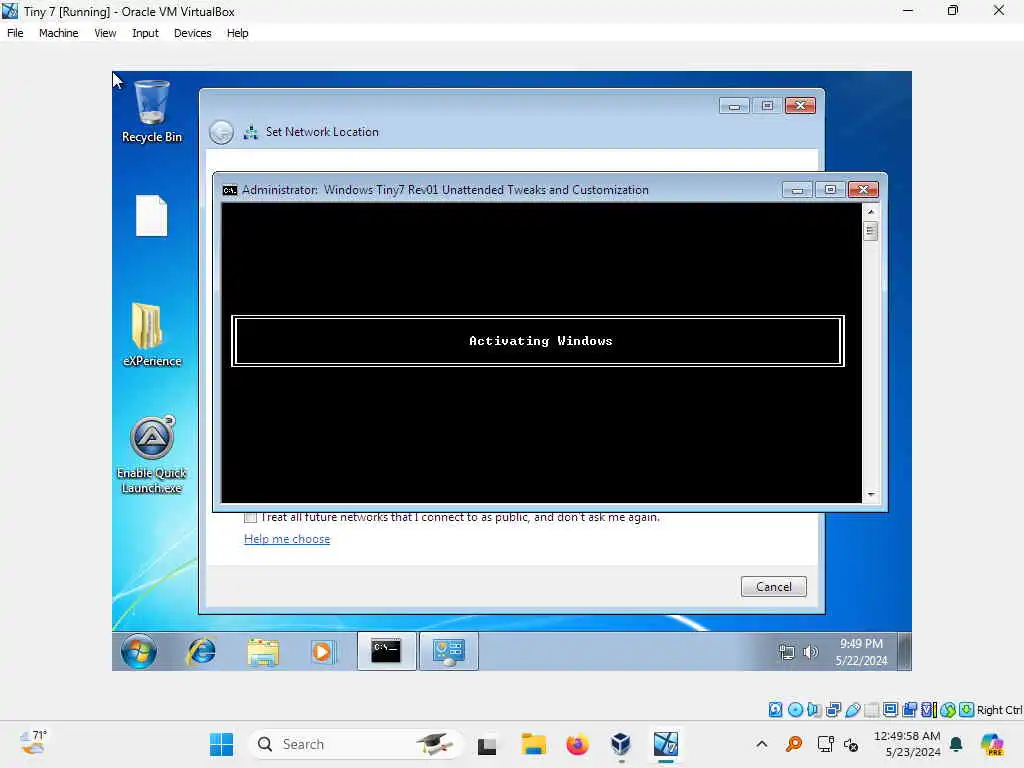Click the scroll down arrow of the console window
Image resolution: width=1024 pixels, height=768 pixels.
(x=871, y=495)
